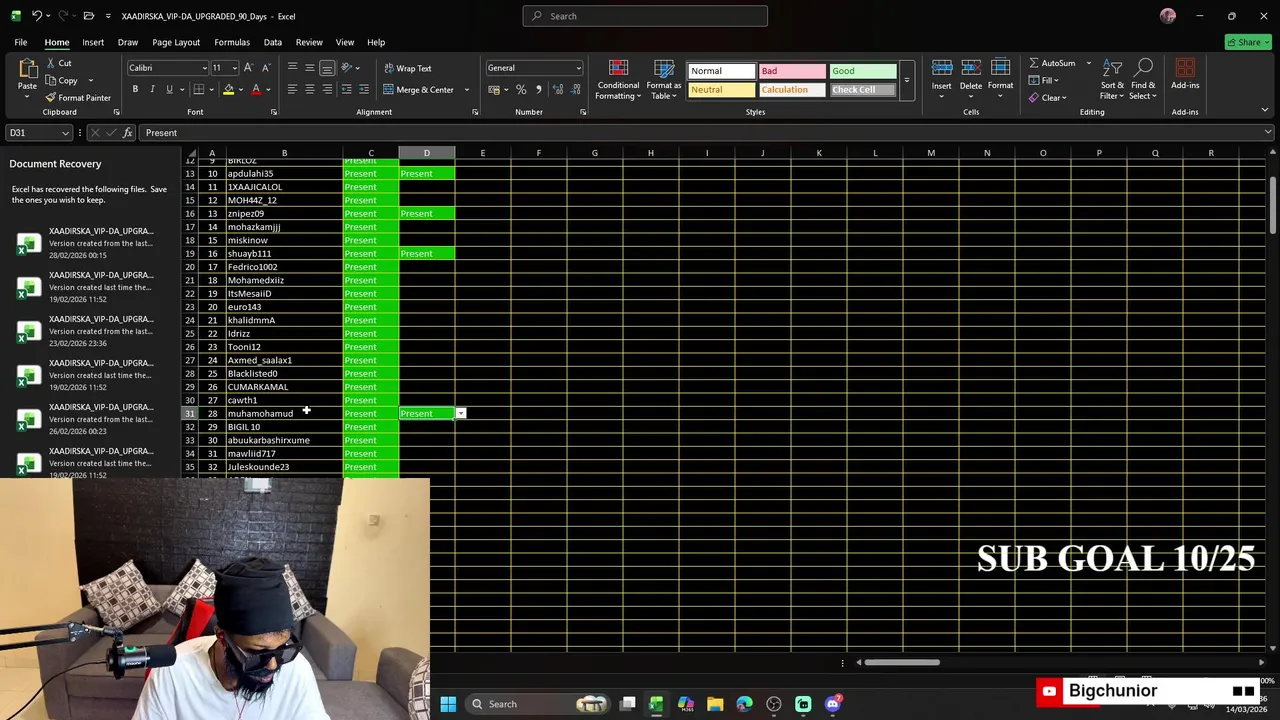Apply cell Borders icon
Viewport: 1280px width, 720px height.
point(198,89)
